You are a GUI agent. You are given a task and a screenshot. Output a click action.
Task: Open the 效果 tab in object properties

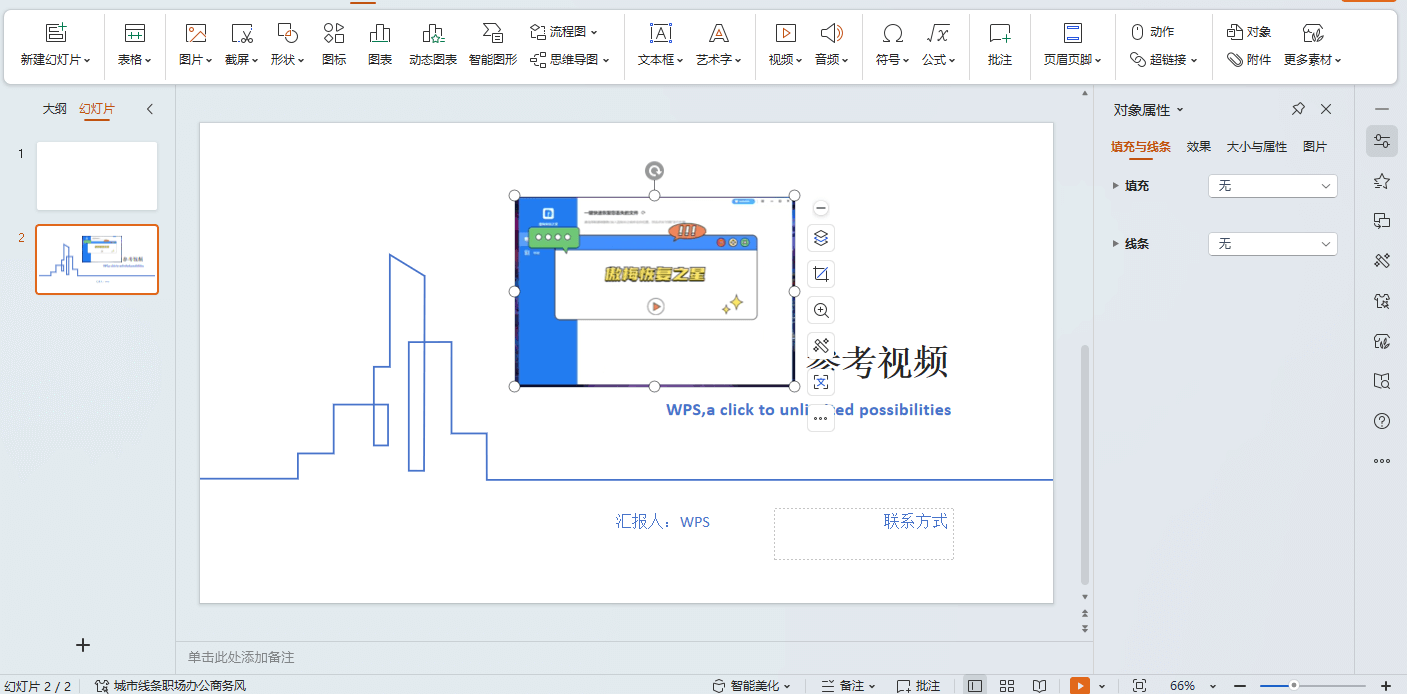1197,146
